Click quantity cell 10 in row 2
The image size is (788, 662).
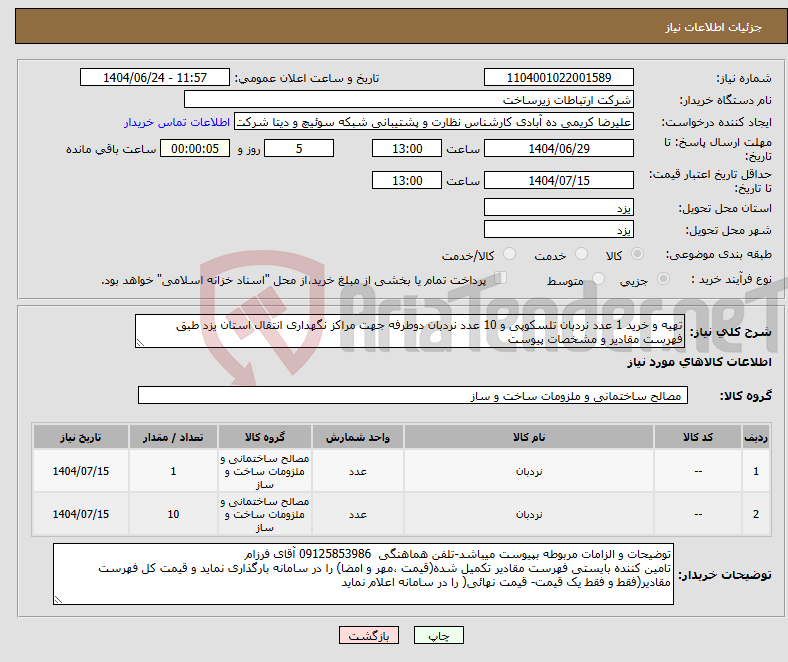(173, 514)
